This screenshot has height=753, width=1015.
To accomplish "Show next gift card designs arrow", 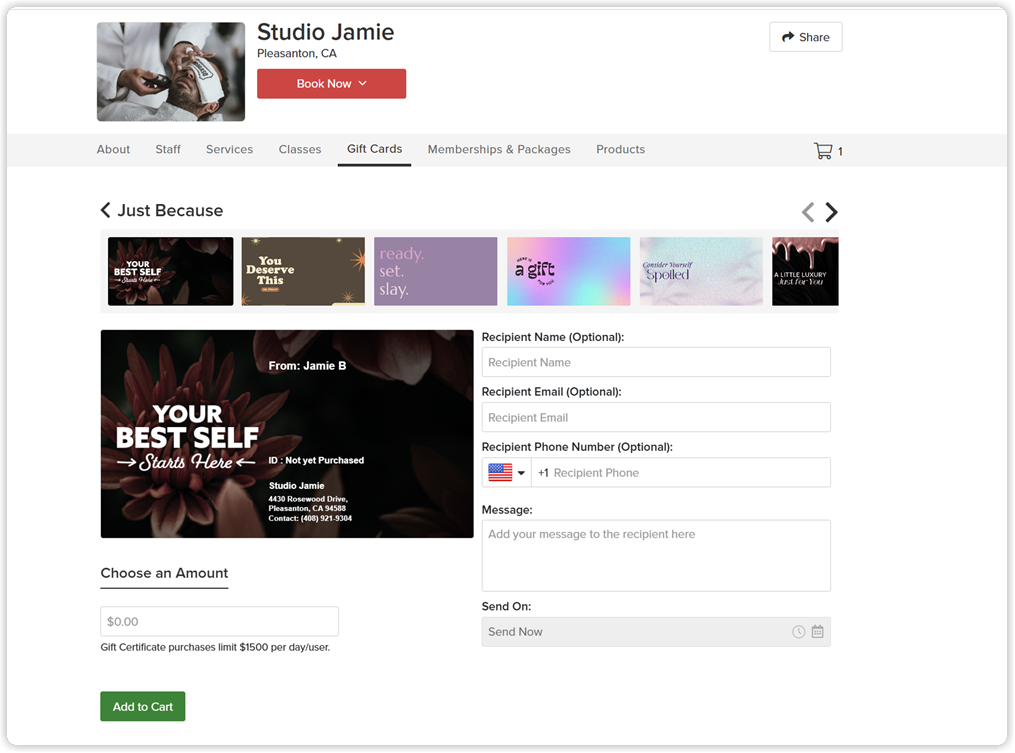I will click(832, 212).
